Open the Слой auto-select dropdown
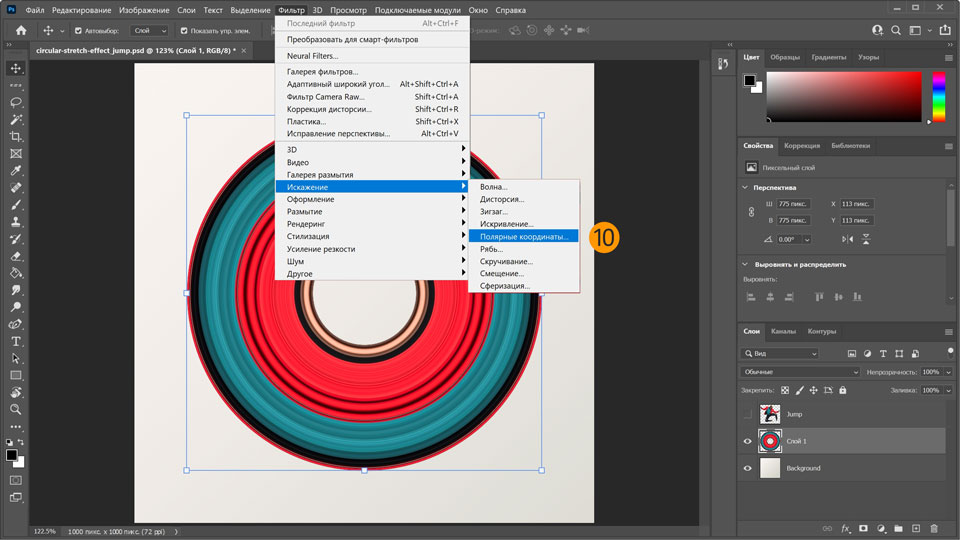Screen dimensions: 960x540 coord(149,31)
